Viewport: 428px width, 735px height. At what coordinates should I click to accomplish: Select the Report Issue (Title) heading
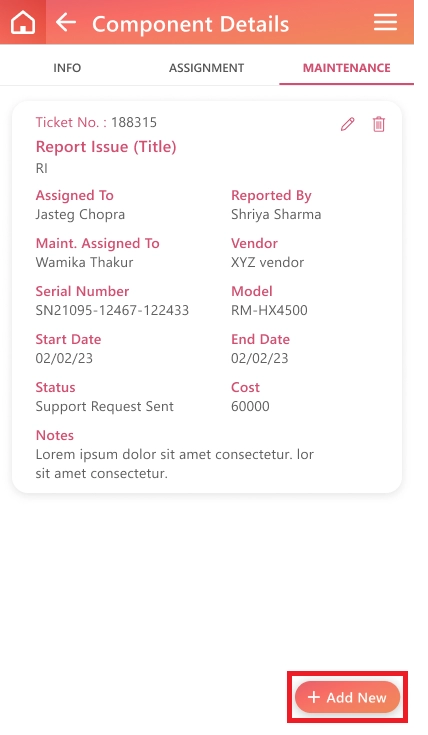coord(106,147)
